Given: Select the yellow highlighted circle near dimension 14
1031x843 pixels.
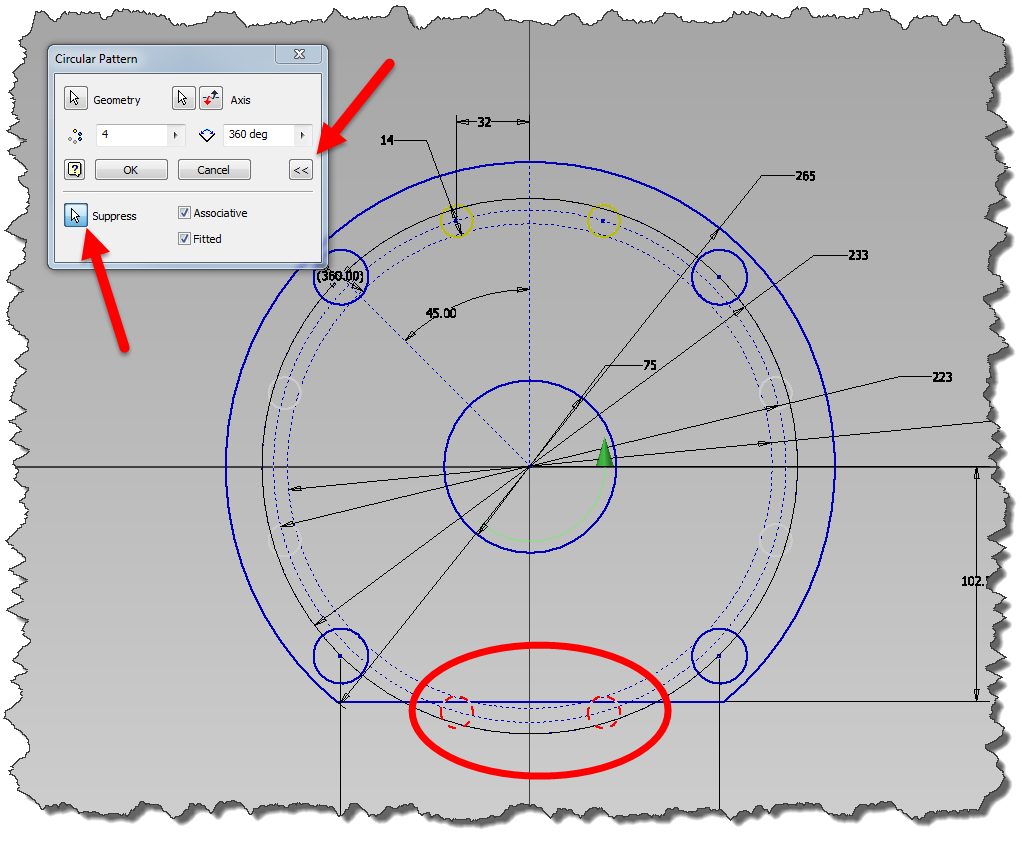Looking at the screenshot, I should click(457, 219).
